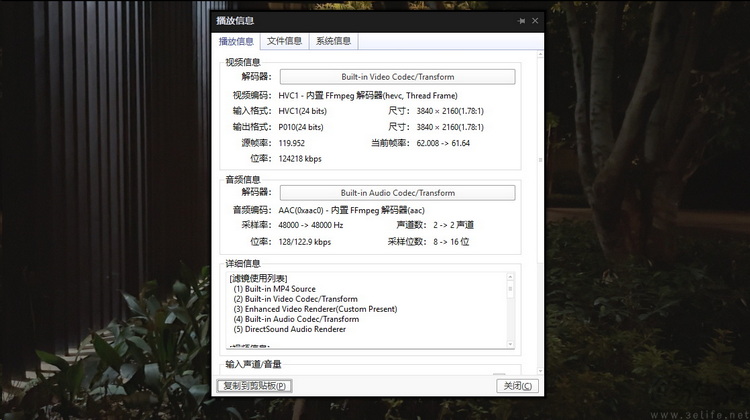Screen dimensions: 750x420
Task: Click the 关闭(C) button
Action: point(518,386)
